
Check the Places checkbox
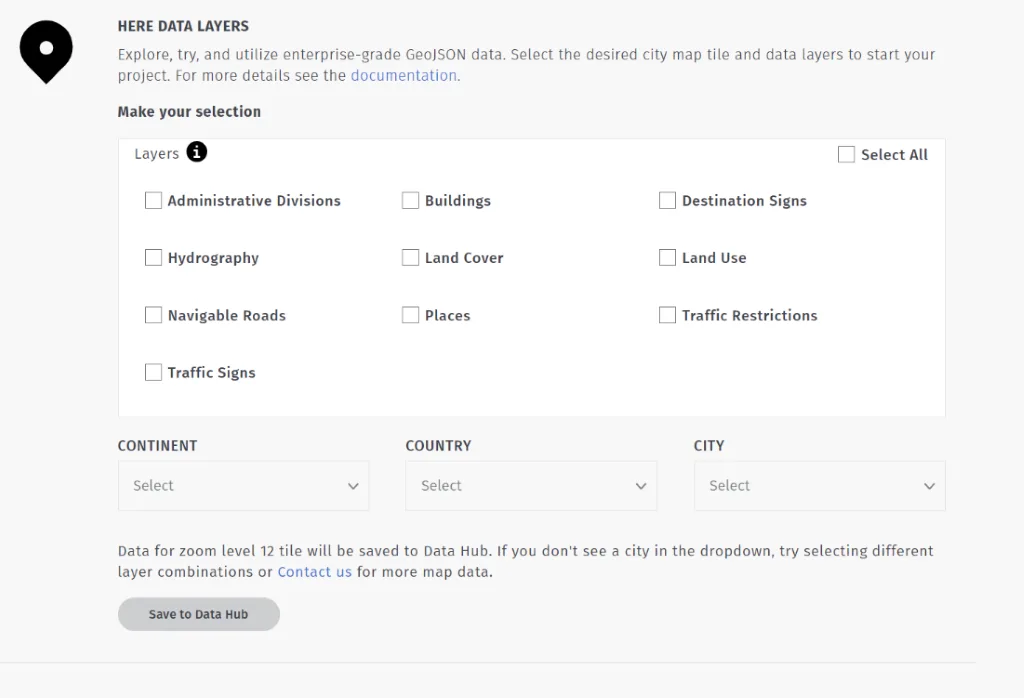[410, 315]
